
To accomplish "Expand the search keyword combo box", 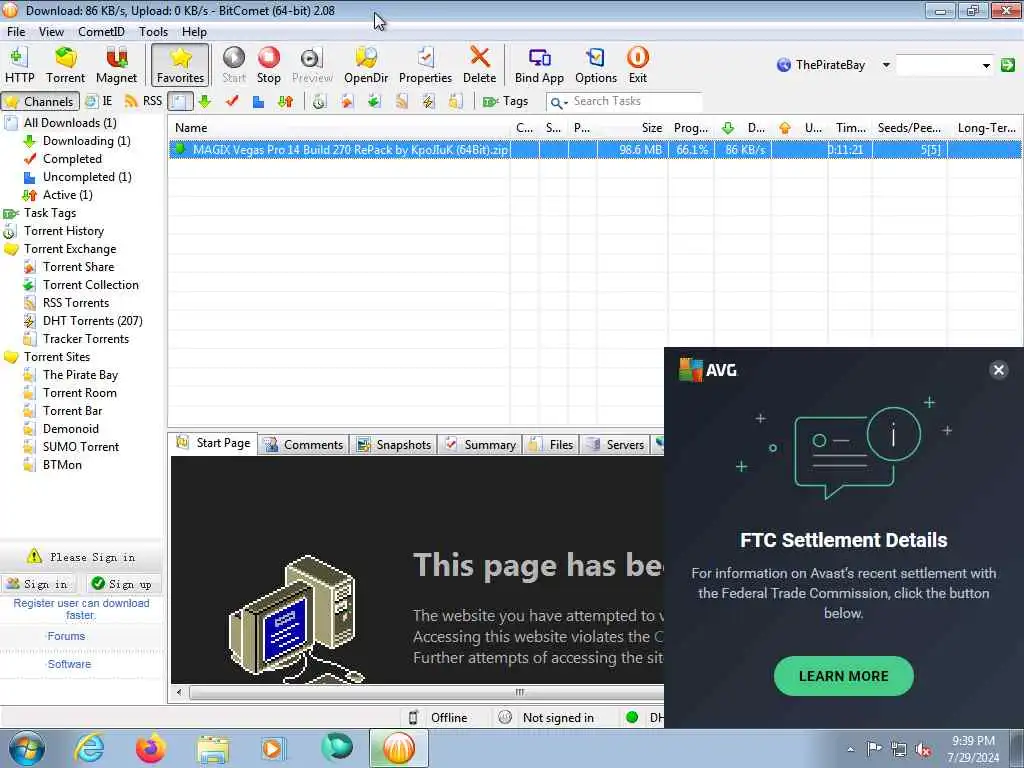I will pos(986,65).
